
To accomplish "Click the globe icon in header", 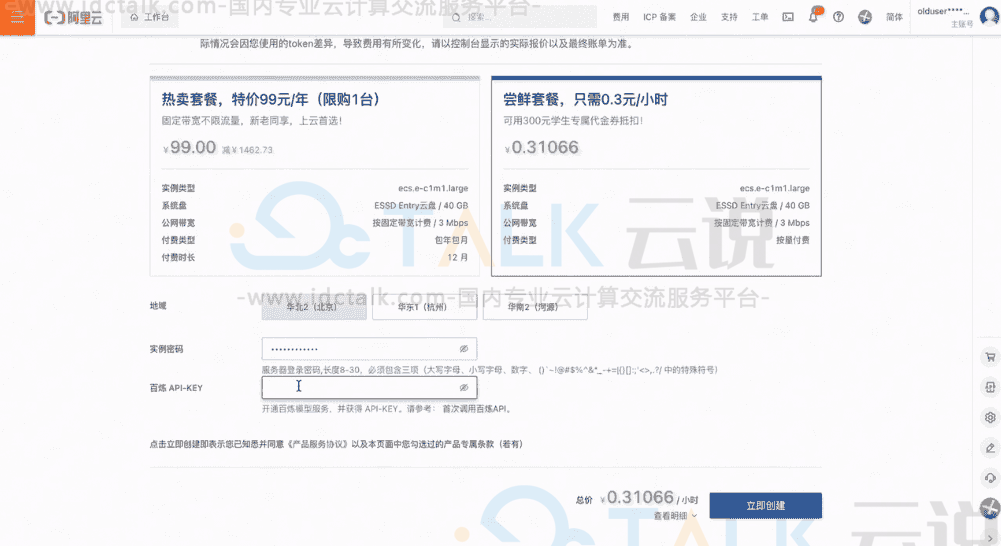I will click(x=865, y=17).
